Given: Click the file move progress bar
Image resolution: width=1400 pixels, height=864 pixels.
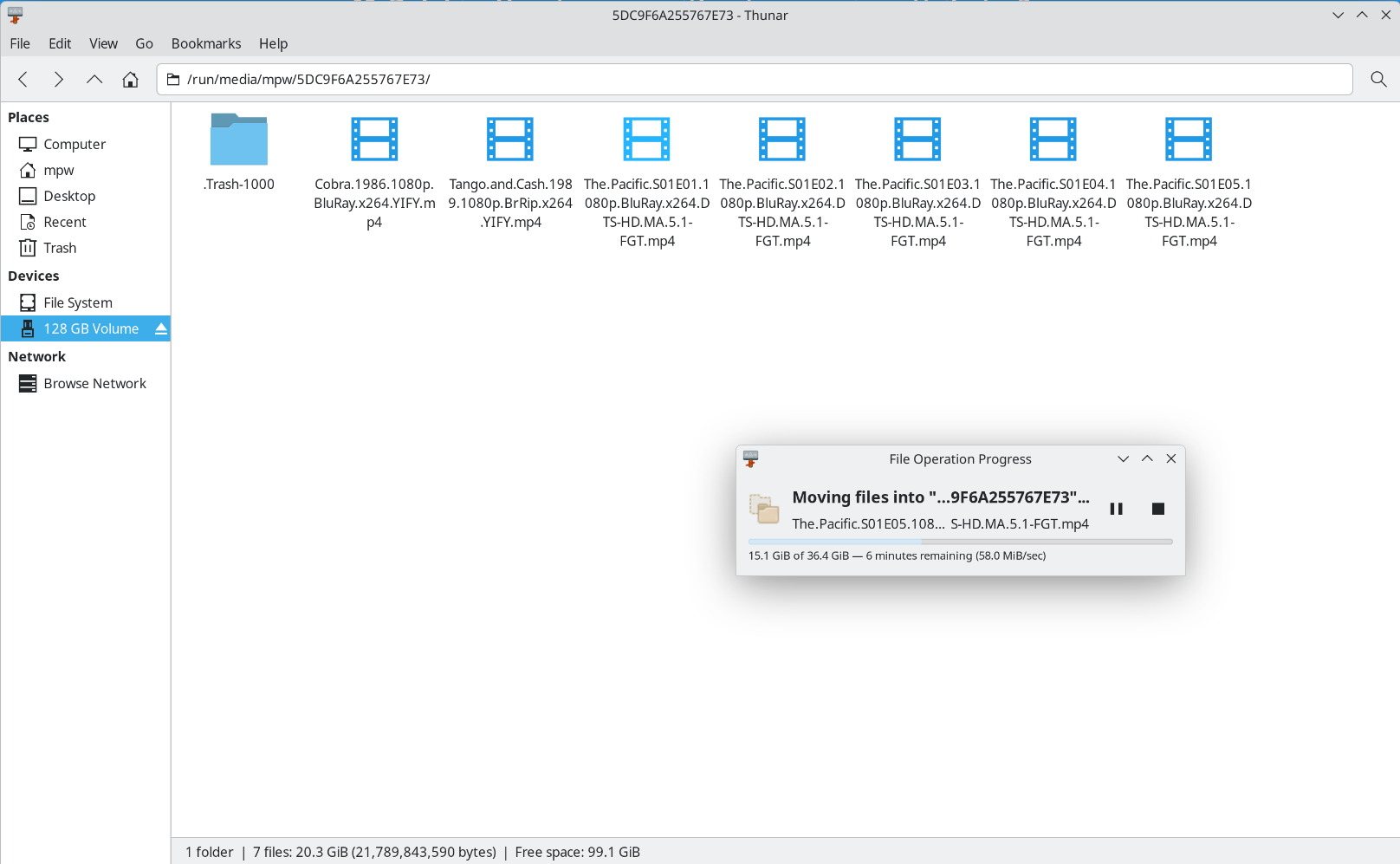Looking at the screenshot, I should (x=960, y=542).
